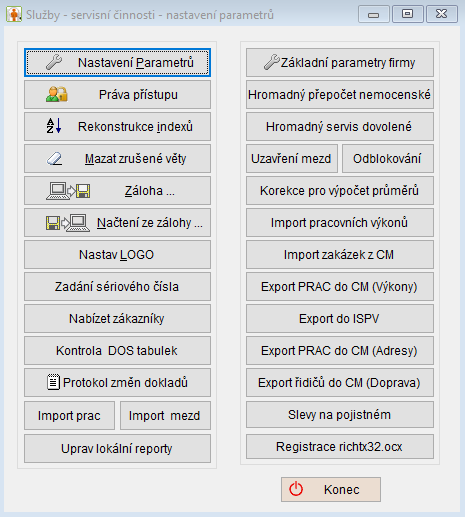Image resolution: width=465 pixels, height=517 pixels.
Task: Click the floppy-to-computer icon on Načtení ze zálohy
Action: point(68,223)
